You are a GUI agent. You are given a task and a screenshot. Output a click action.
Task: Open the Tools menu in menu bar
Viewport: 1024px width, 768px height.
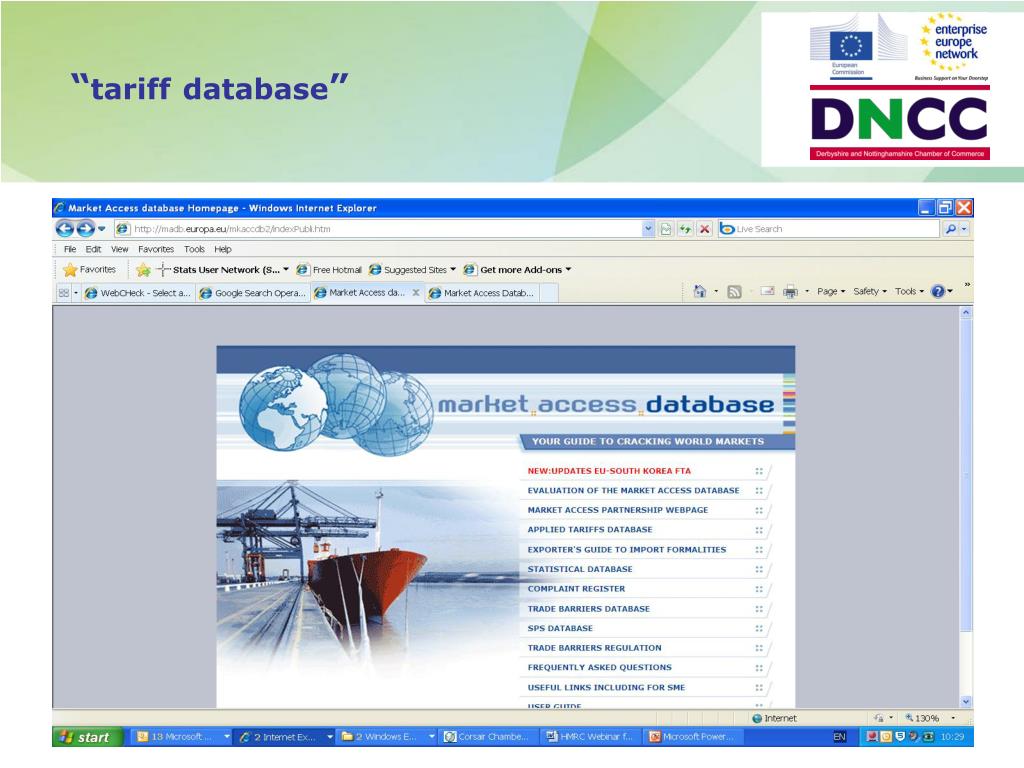(194, 249)
